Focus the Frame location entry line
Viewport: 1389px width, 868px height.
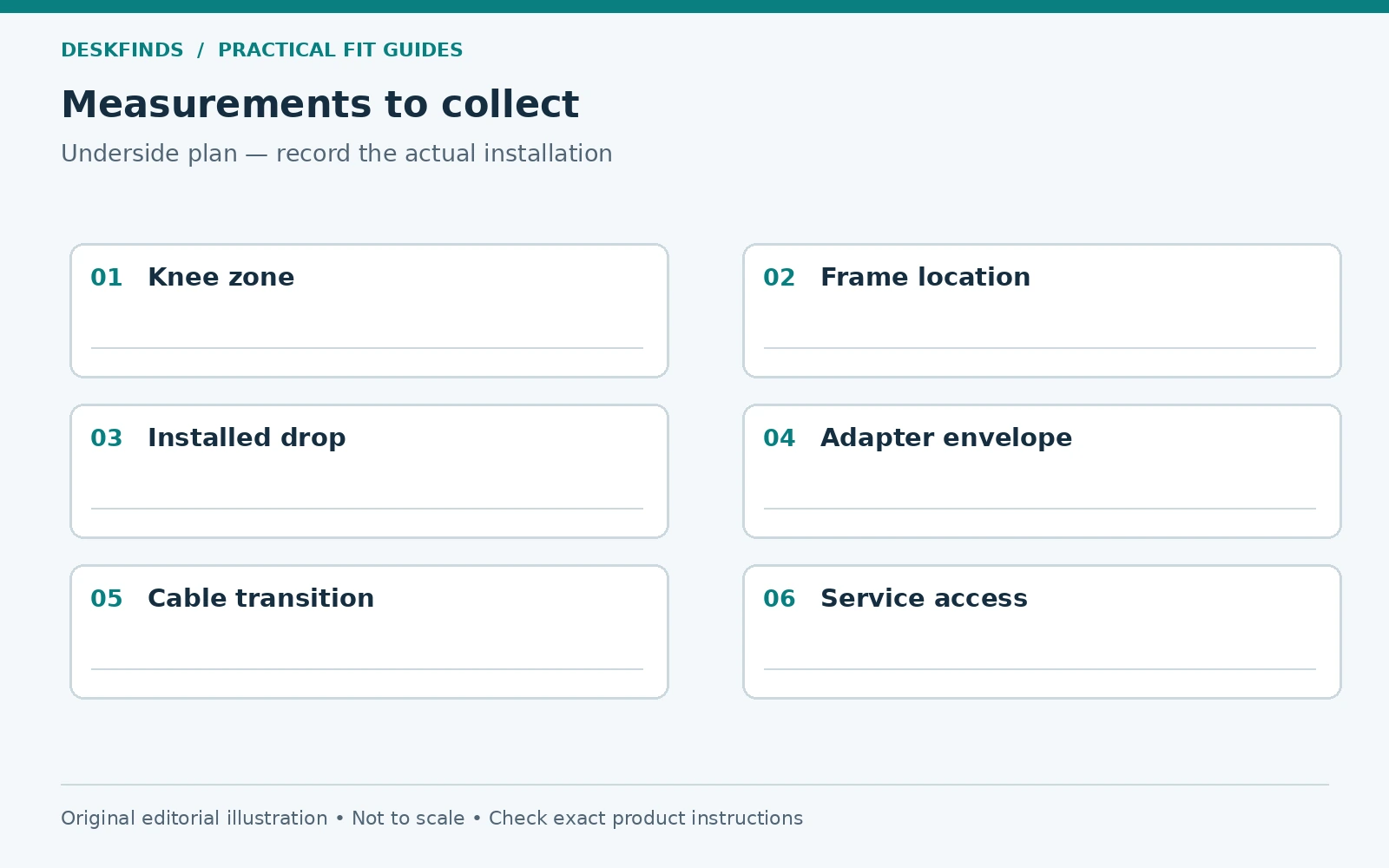1040,348
